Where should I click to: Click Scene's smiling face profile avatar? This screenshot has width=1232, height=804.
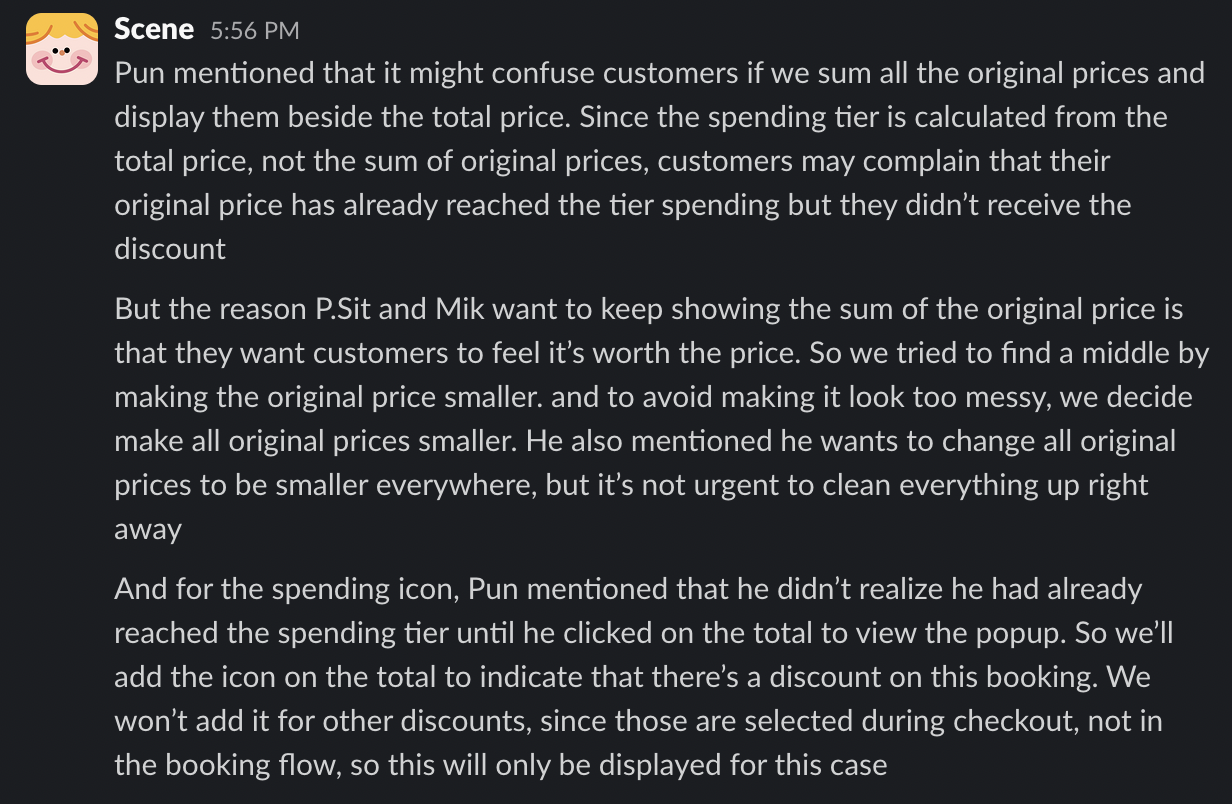tap(62, 49)
